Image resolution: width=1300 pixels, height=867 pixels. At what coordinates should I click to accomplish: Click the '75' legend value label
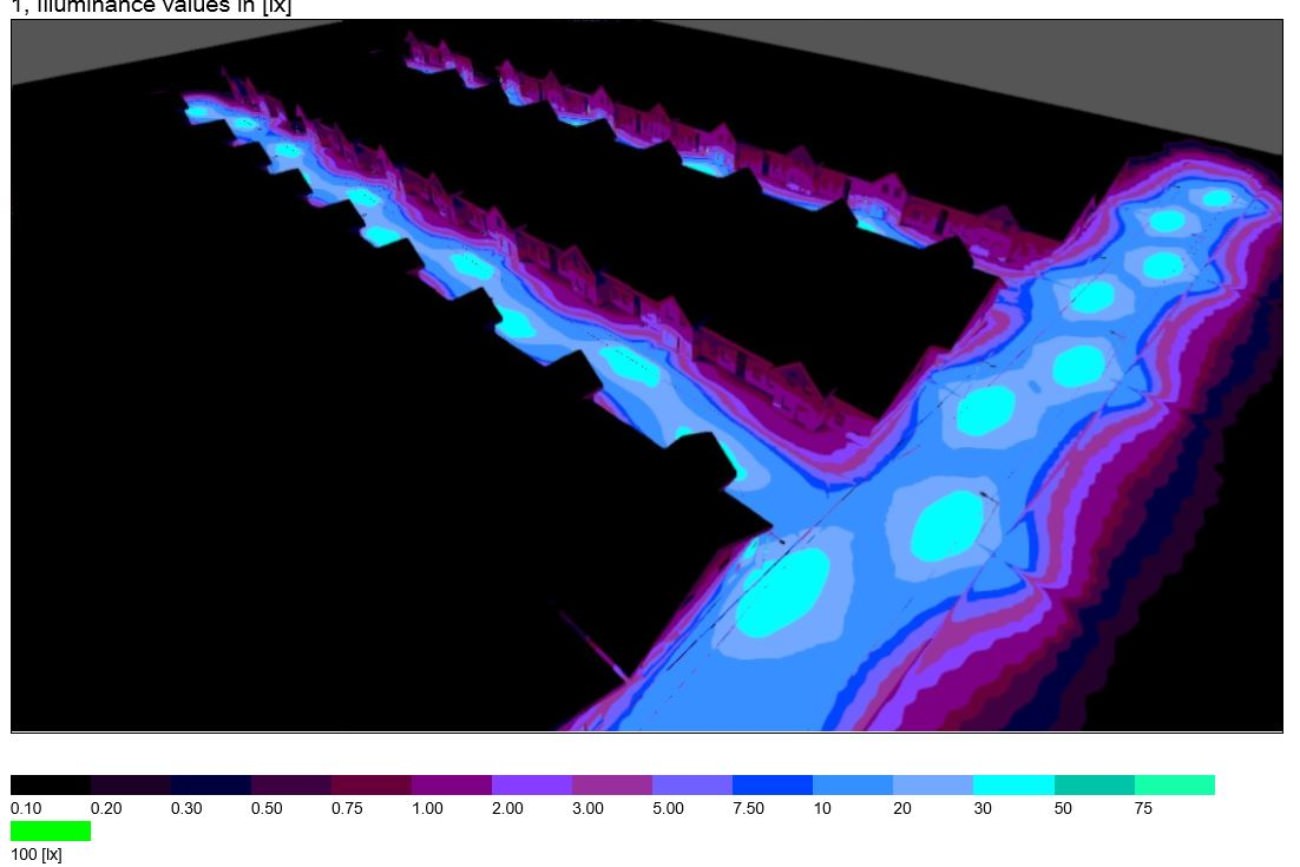(x=1144, y=810)
